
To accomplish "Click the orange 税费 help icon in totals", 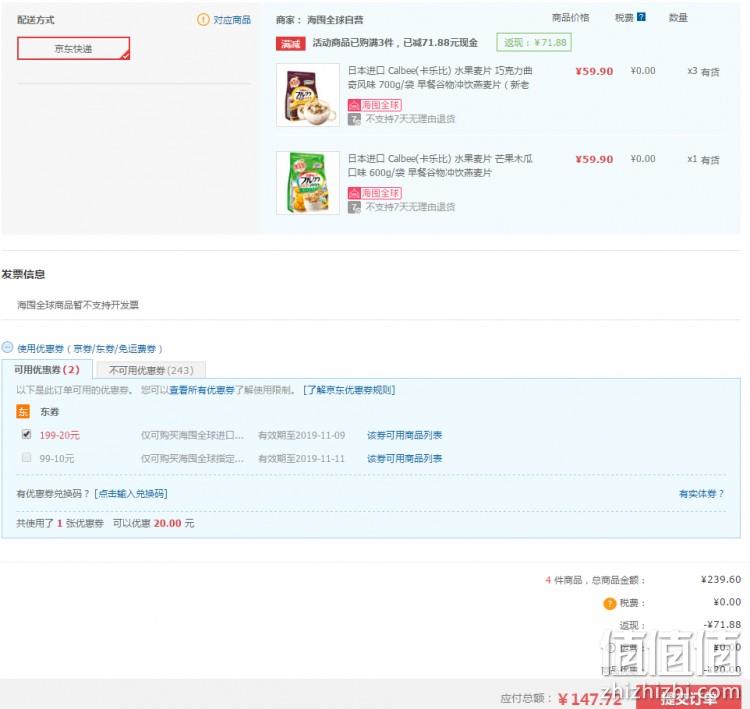I will pos(609,604).
